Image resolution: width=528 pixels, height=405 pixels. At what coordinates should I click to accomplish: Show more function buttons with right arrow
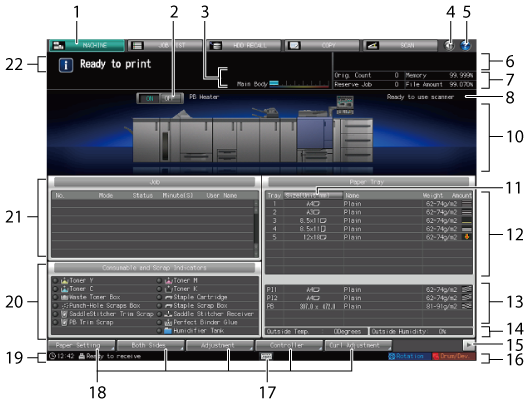[468, 345]
